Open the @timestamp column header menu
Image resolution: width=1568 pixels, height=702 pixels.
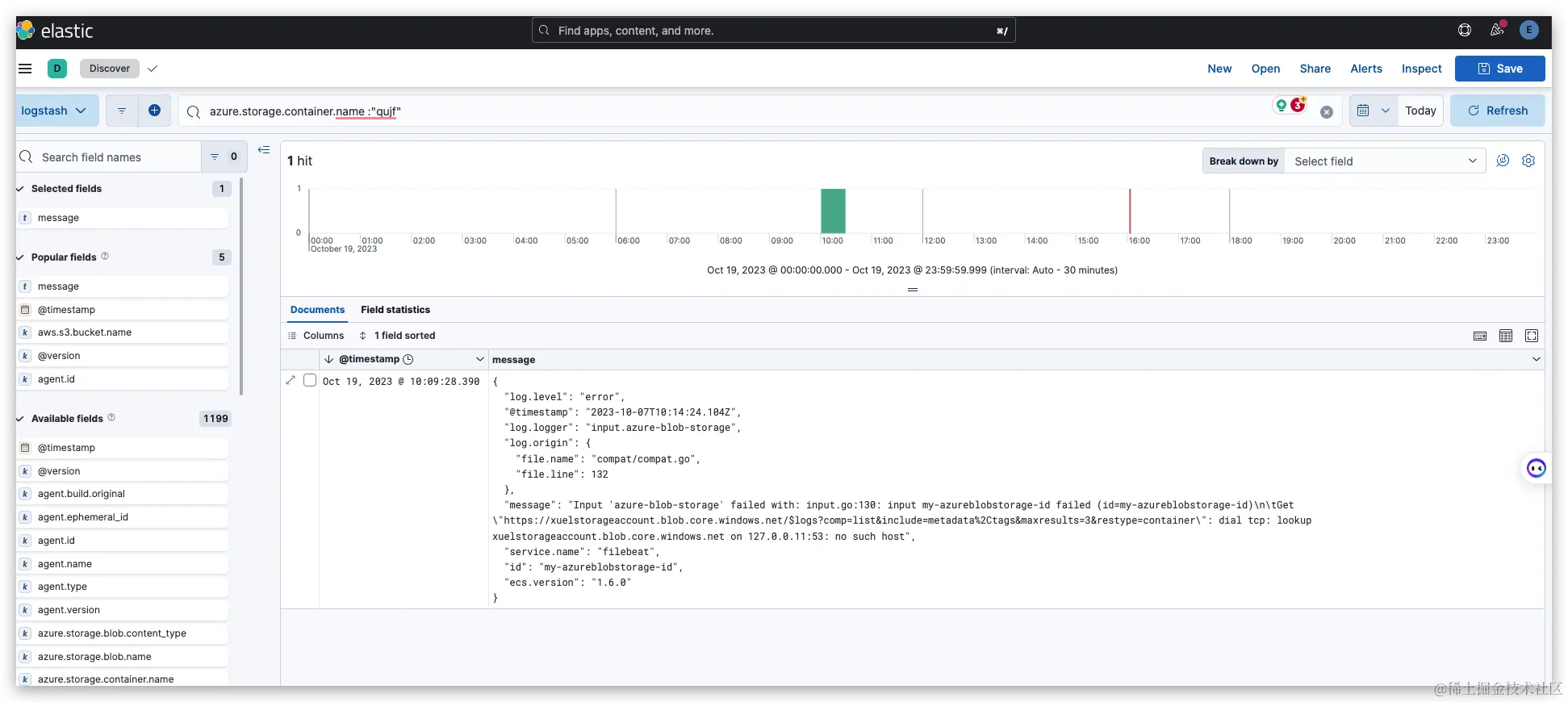tap(480, 359)
